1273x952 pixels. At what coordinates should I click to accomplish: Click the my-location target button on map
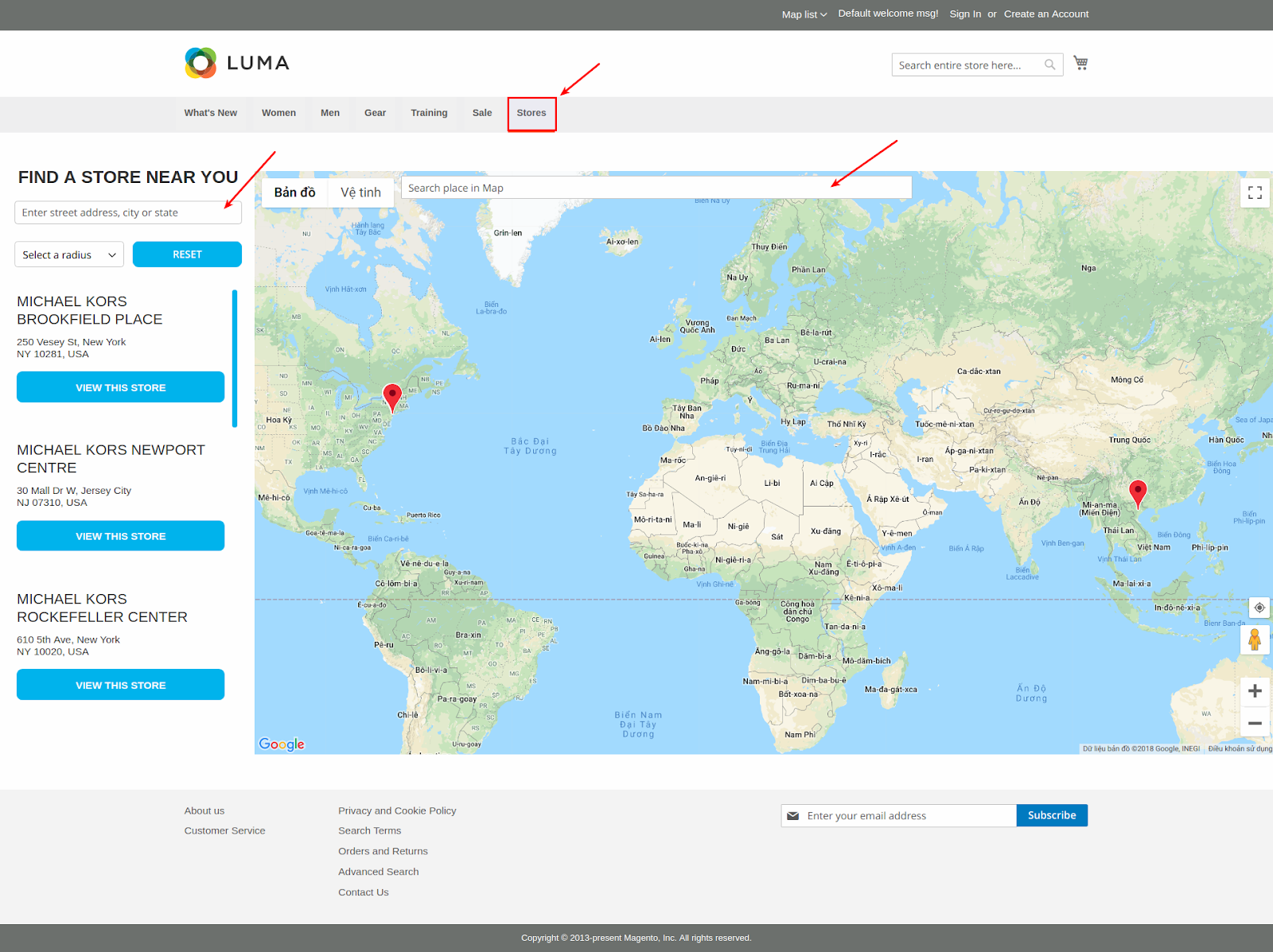[x=1259, y=608]
